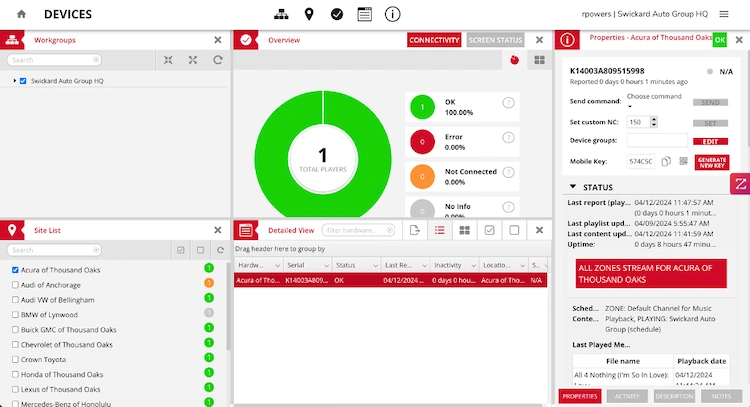Image resolution: width=750 pixels, height=407 pixels.
Task: Click the Workgroups search field
Action: point(54,60)
